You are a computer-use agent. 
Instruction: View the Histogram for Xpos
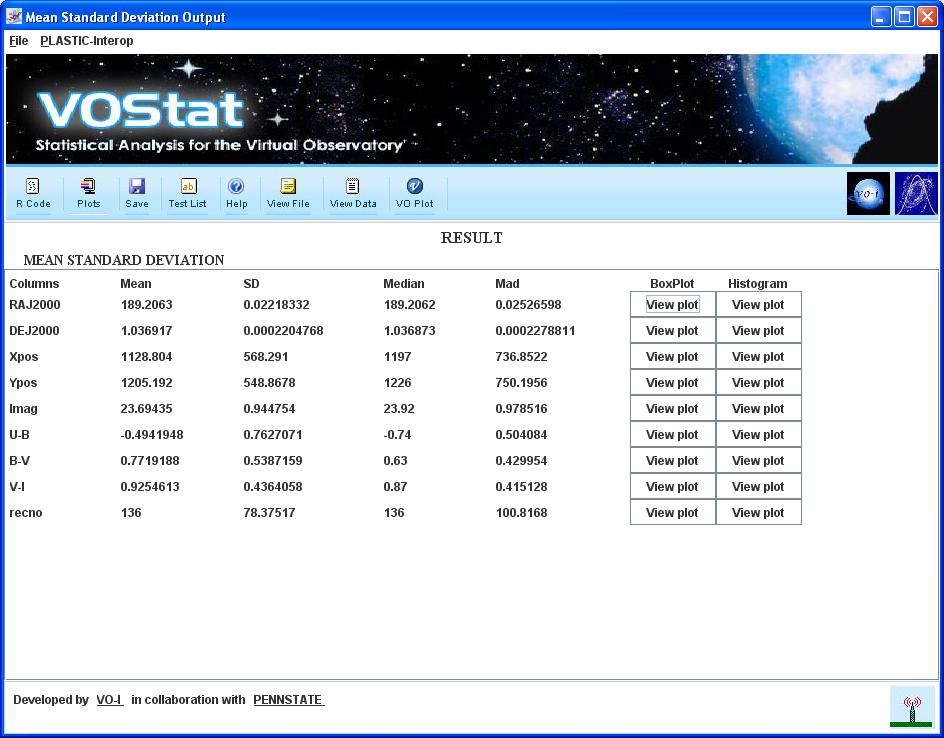click(x=758, y=356)
